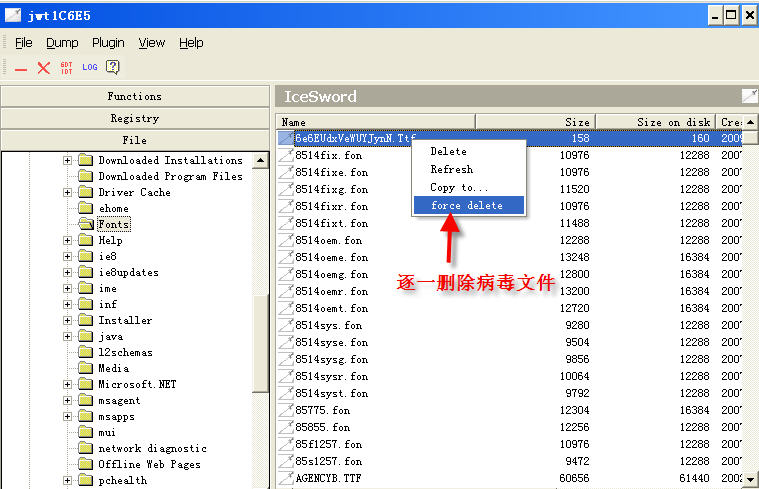
Task: Open the GDT IDT toolbar icon
Action: [66, 68]
